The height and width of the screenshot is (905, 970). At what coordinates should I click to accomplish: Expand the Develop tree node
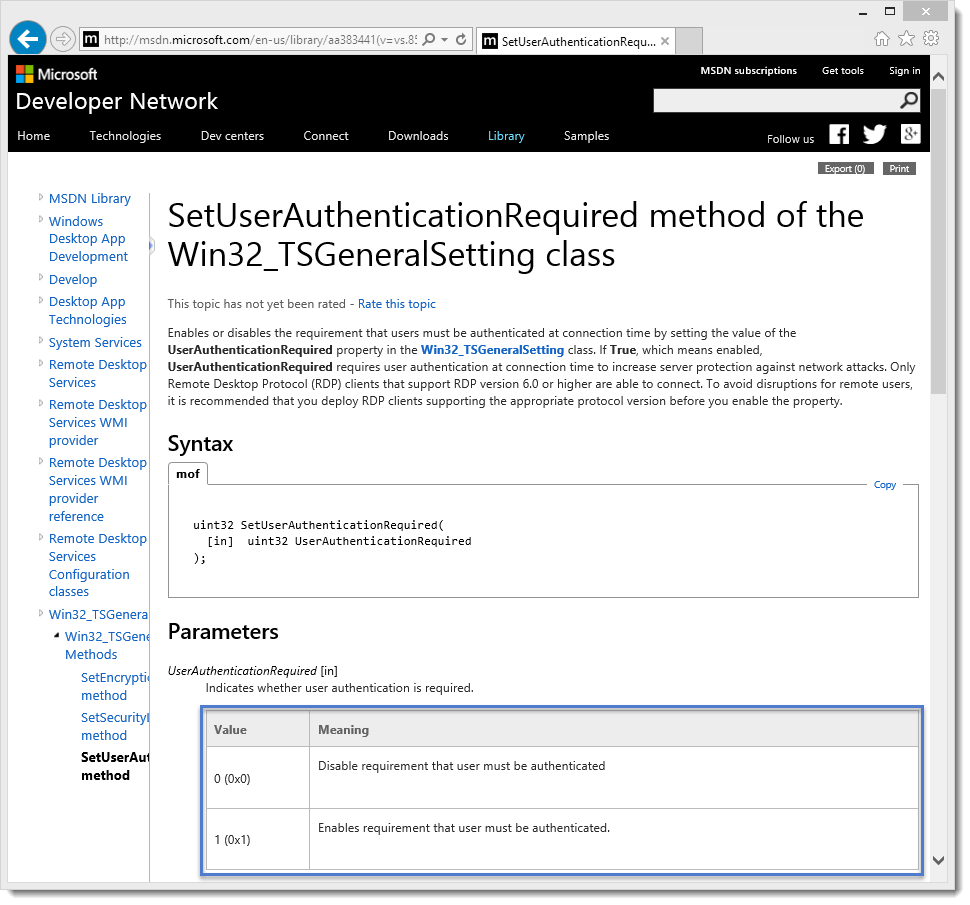41,278
